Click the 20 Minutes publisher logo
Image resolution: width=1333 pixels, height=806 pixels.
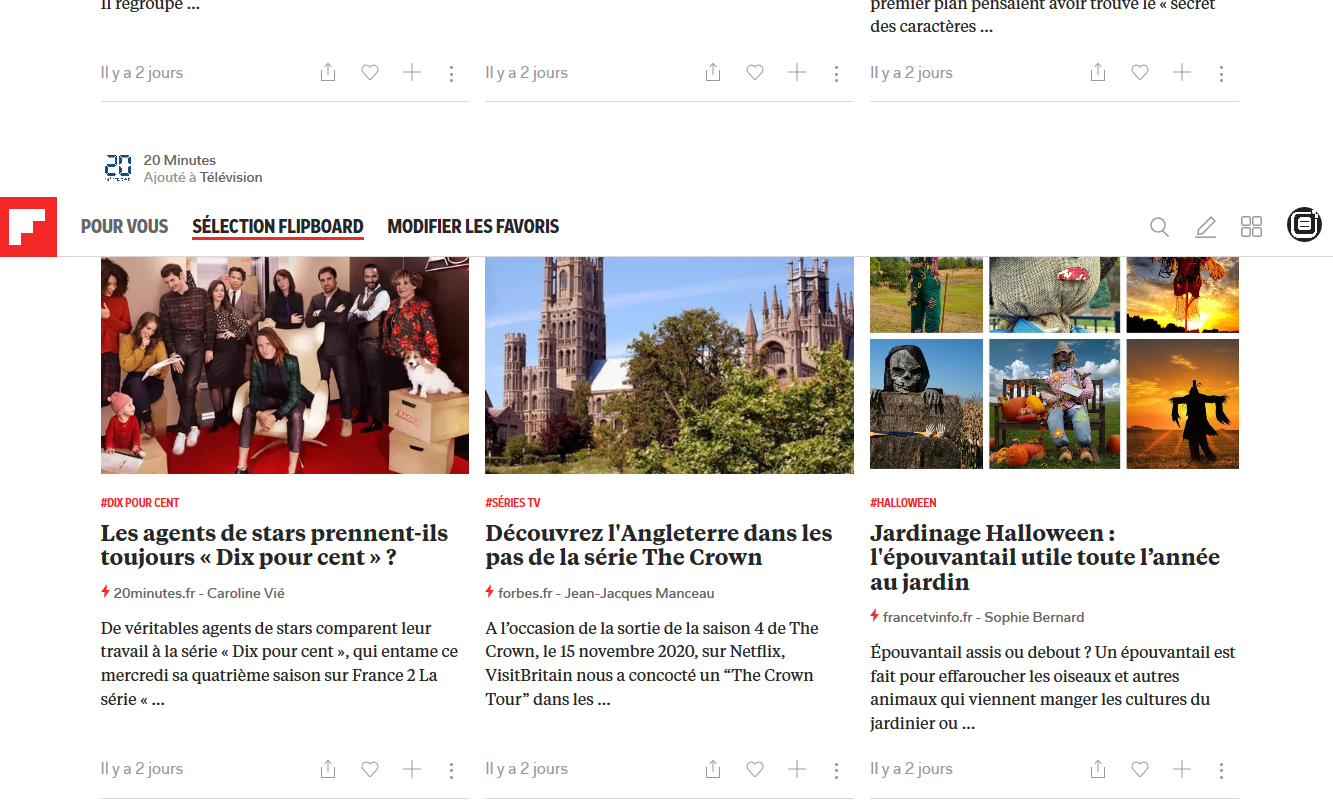click(x=118, y=167)
